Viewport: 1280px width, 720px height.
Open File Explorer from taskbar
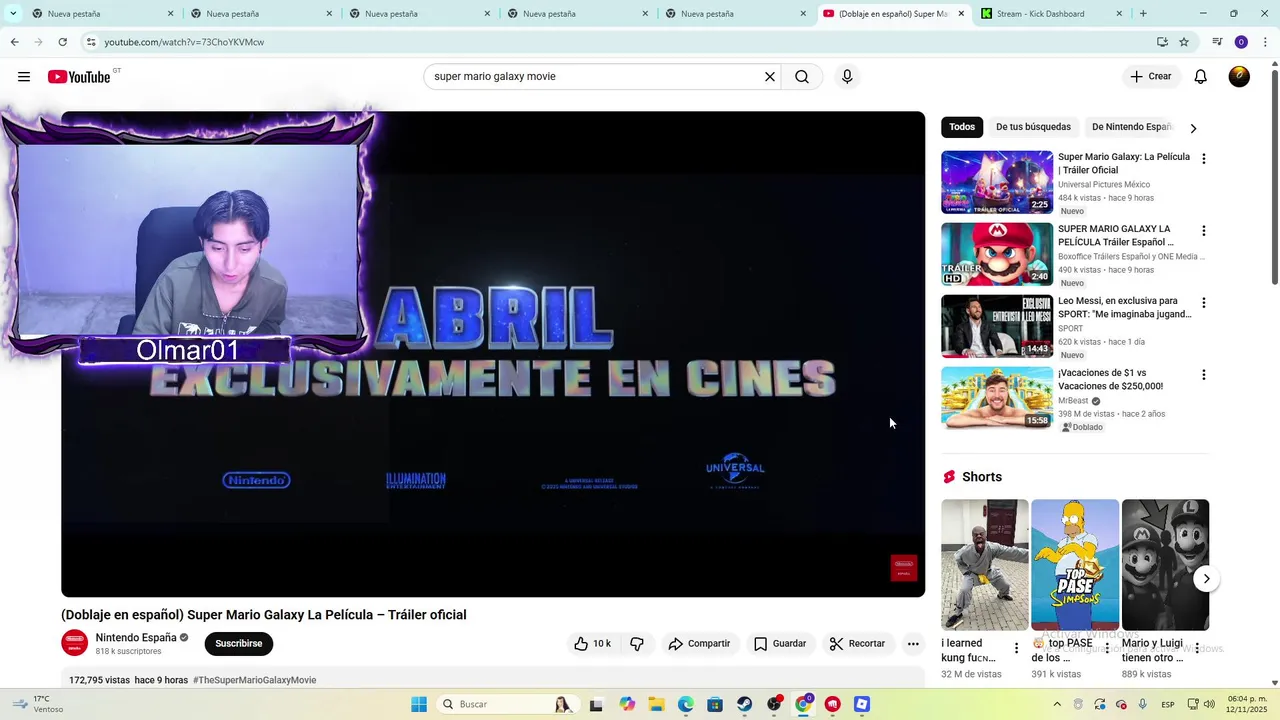(x=656, y=704)
